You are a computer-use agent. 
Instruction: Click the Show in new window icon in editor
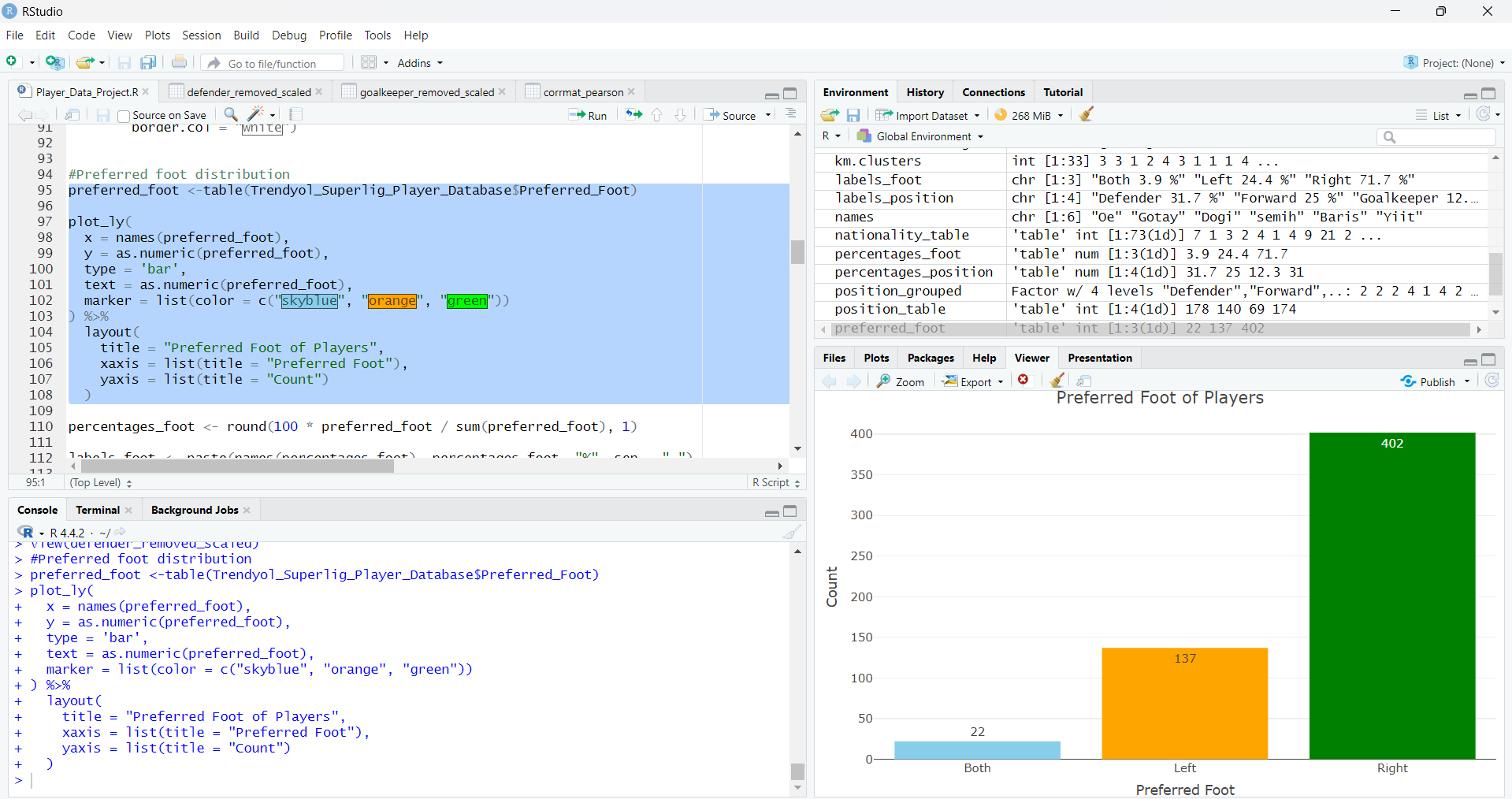(72, 115)
